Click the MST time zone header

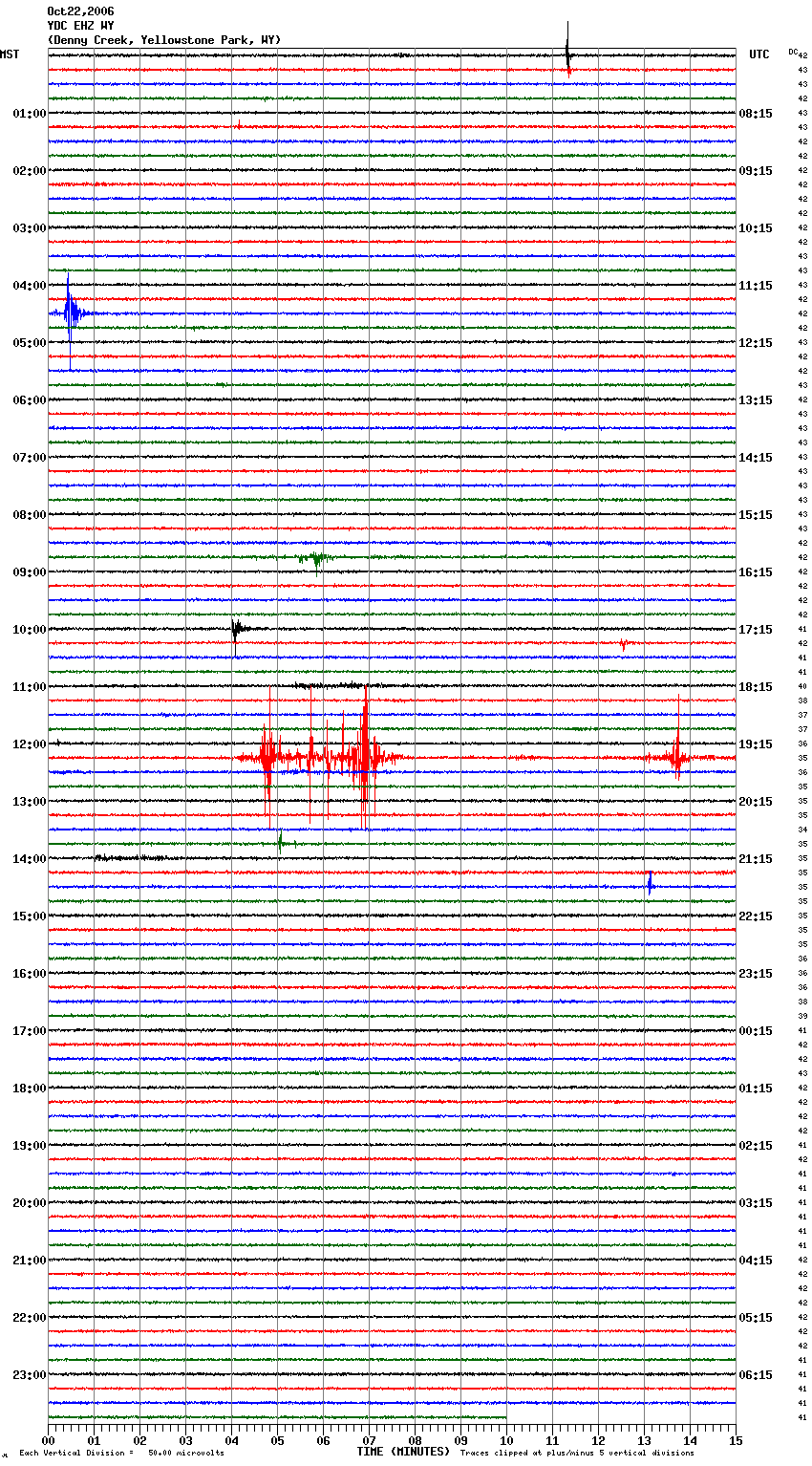[10, 54]
